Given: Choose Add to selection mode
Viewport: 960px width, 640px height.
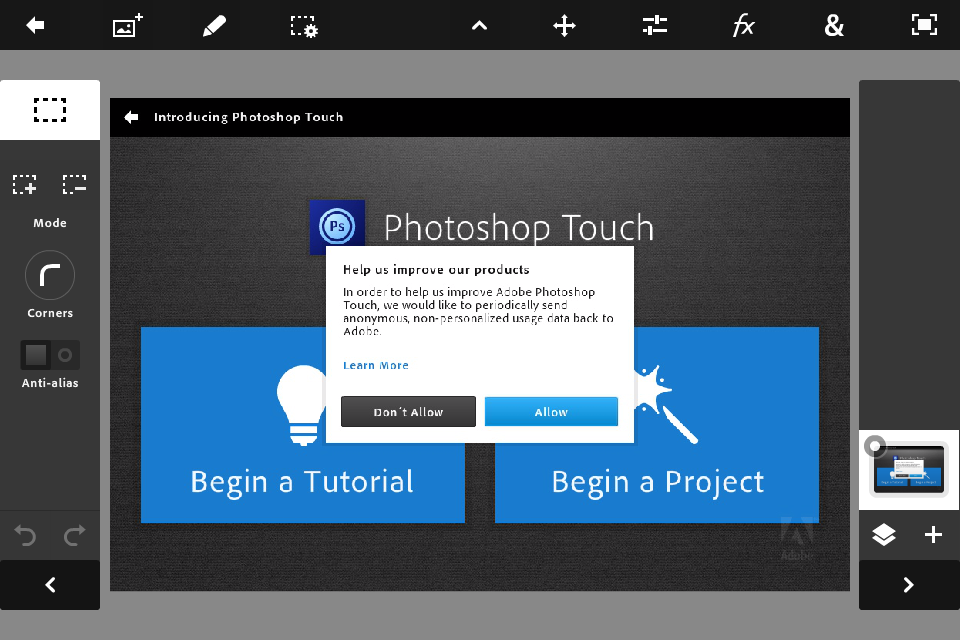Looking at the screenshot, I should tap(24, 184).
